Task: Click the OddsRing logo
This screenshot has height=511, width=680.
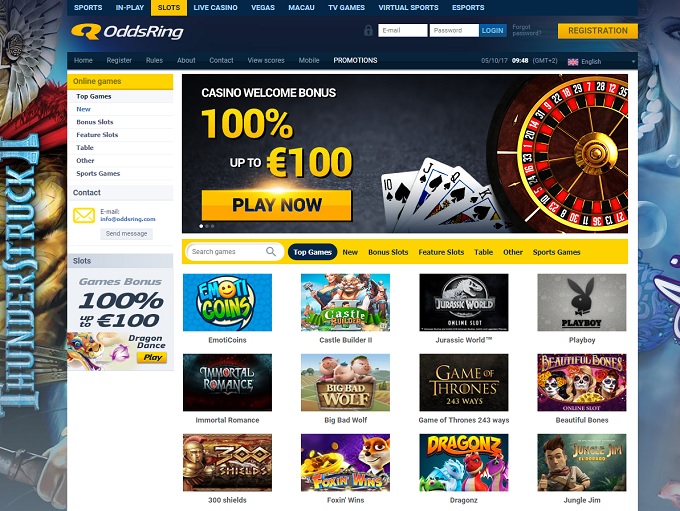Action: pos(127,32)
